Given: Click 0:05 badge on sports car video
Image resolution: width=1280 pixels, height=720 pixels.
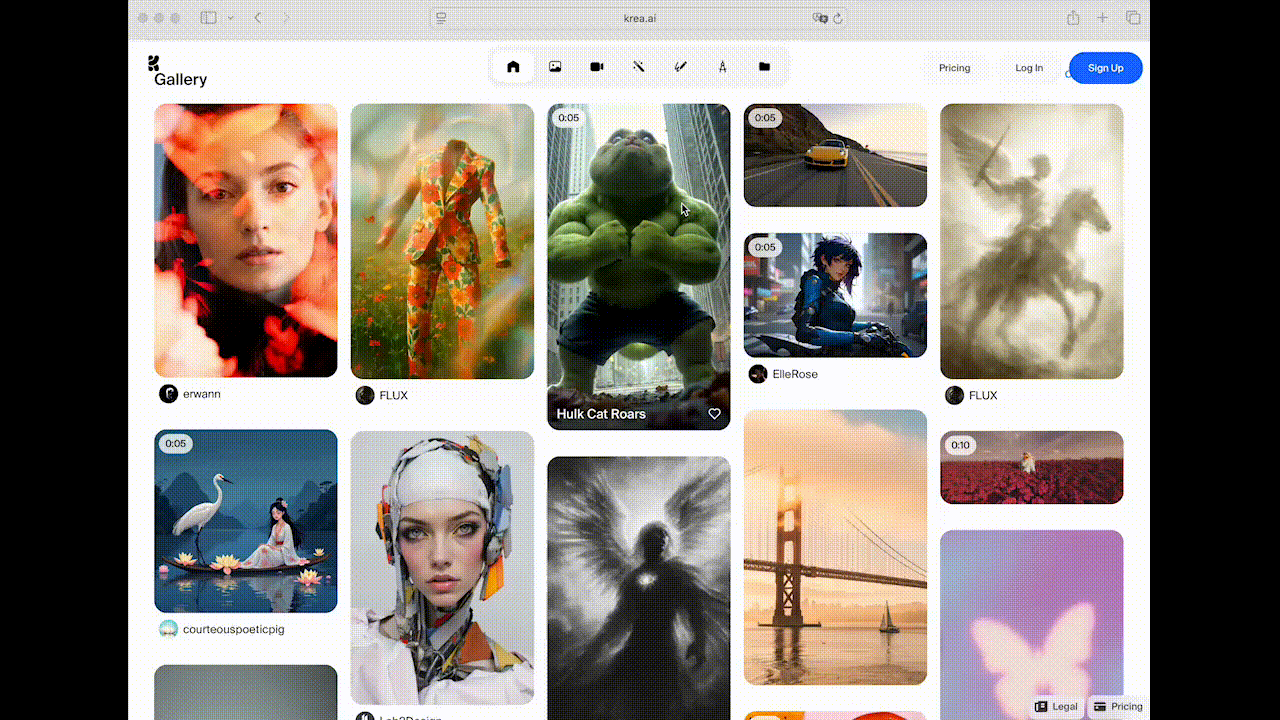Looking at the screenshot, I should [765, 118].
